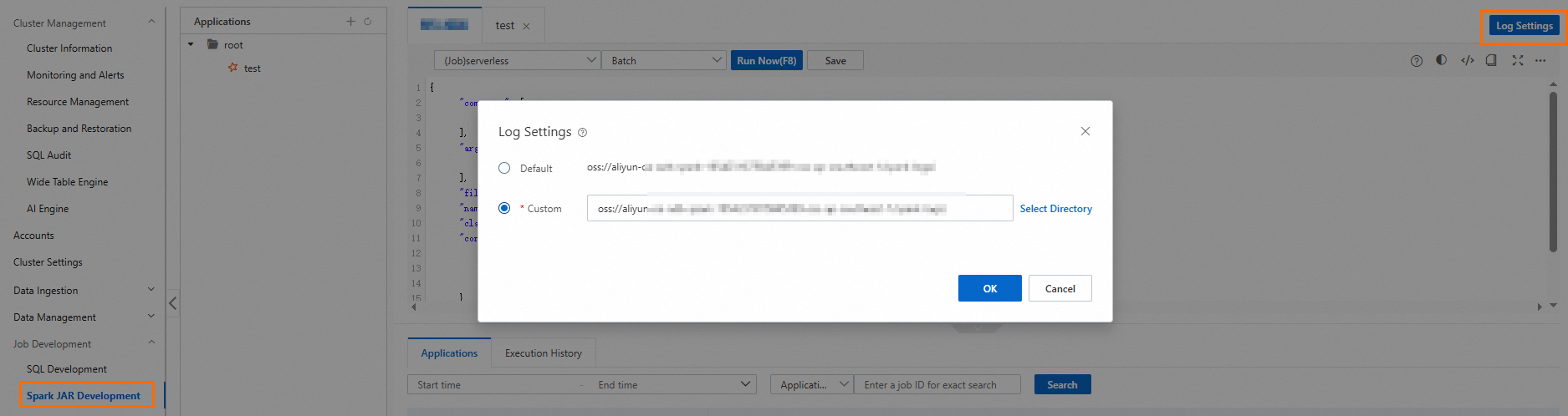Open Spark JAR Development page
Viewport: 1568px width, 416px height.
84,396
